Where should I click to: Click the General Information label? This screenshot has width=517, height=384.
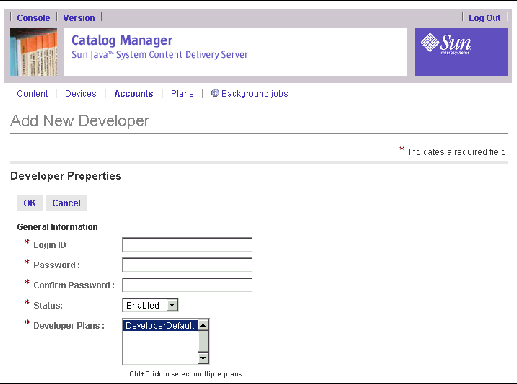click(57, 227)
